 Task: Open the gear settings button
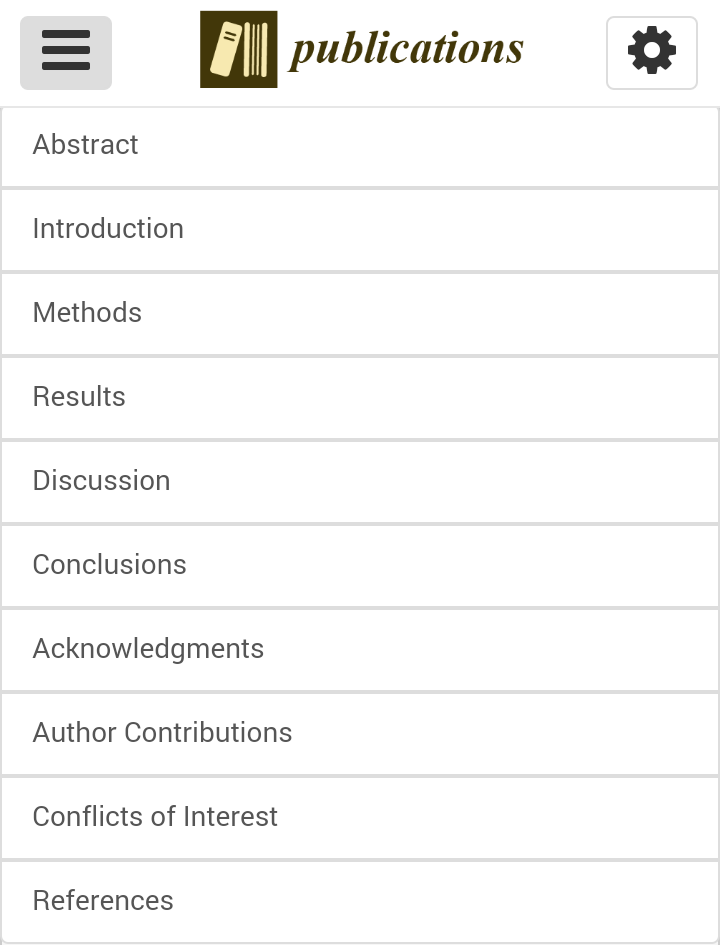(x=651, y=53)
